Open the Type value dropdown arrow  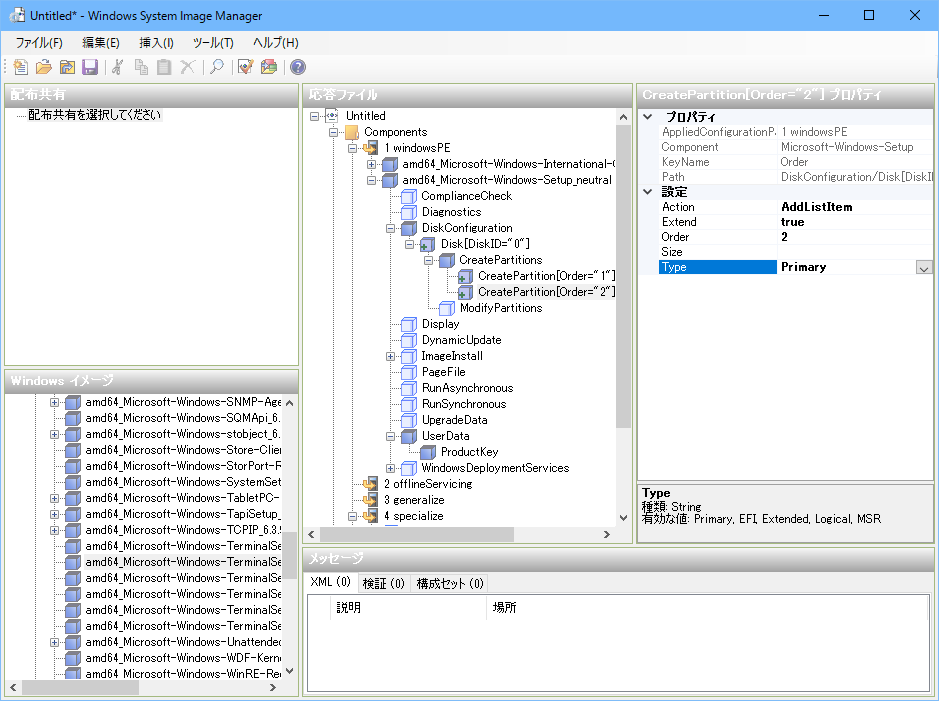click(x=923, y=268)
